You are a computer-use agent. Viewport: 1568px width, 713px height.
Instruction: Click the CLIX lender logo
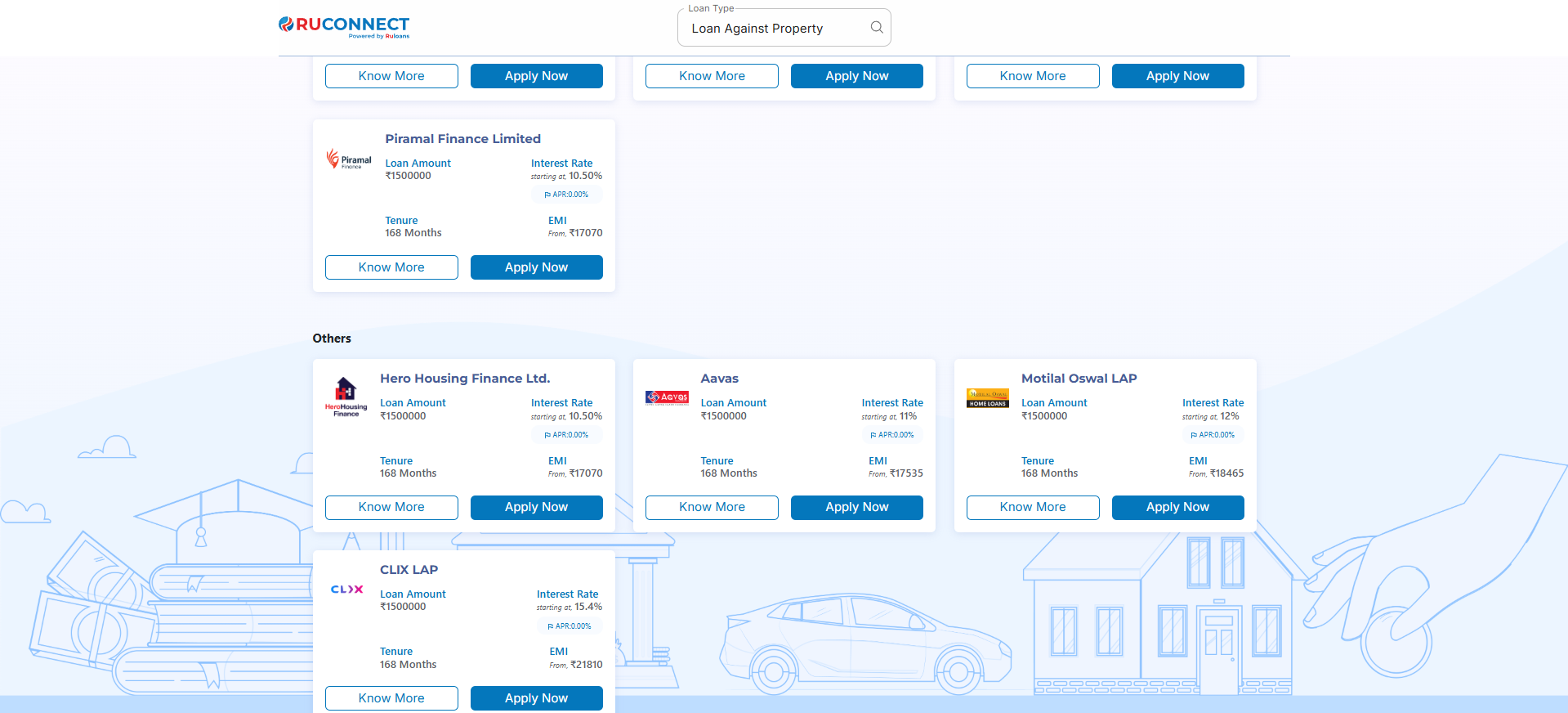[x=346, y=589]
